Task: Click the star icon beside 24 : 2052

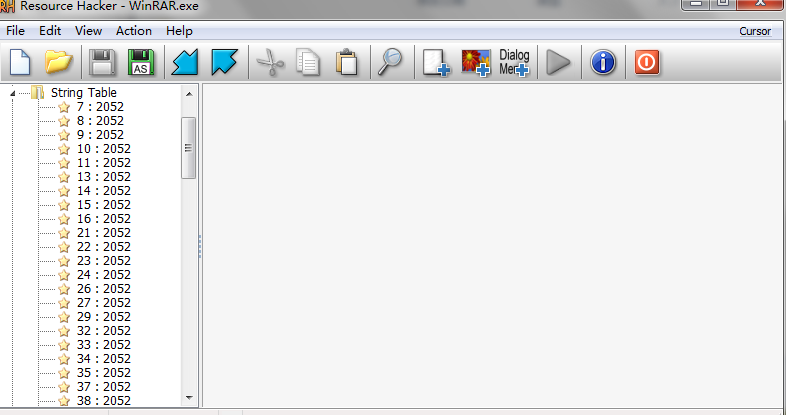Action: 64,276
